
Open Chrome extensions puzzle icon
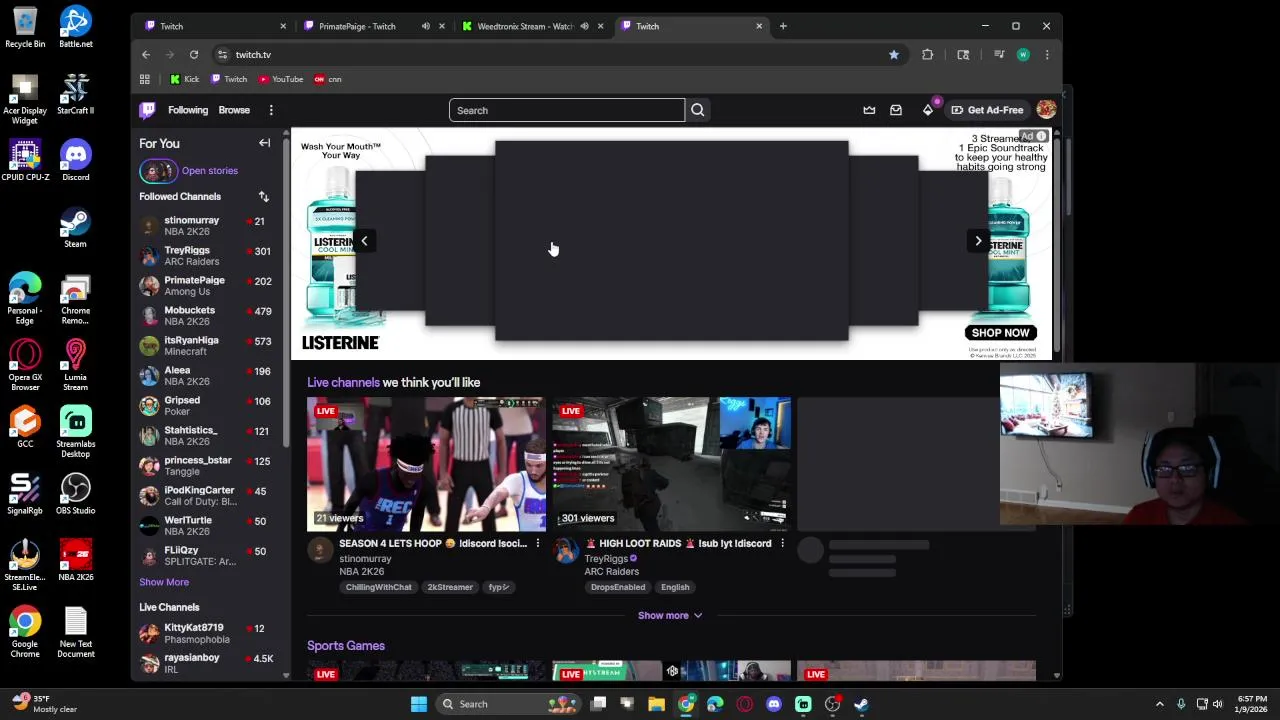(927, 55)
